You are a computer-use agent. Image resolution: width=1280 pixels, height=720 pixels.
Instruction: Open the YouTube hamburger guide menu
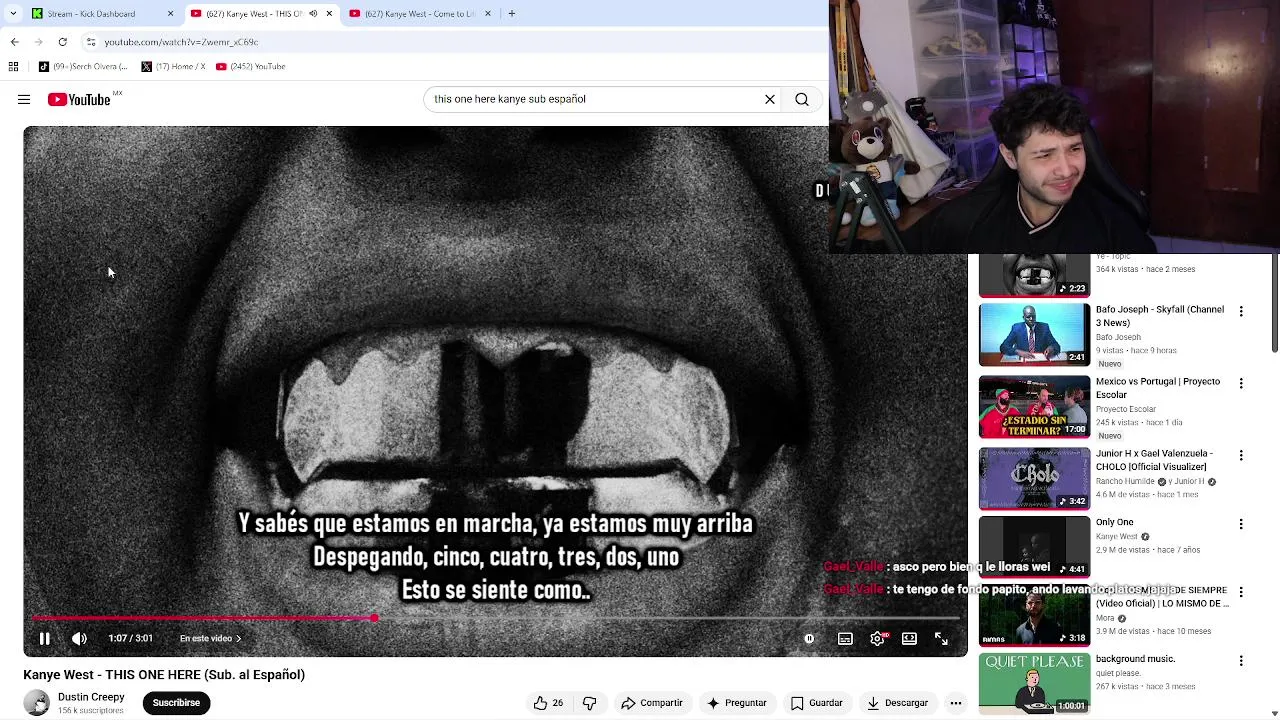point(24,99)
